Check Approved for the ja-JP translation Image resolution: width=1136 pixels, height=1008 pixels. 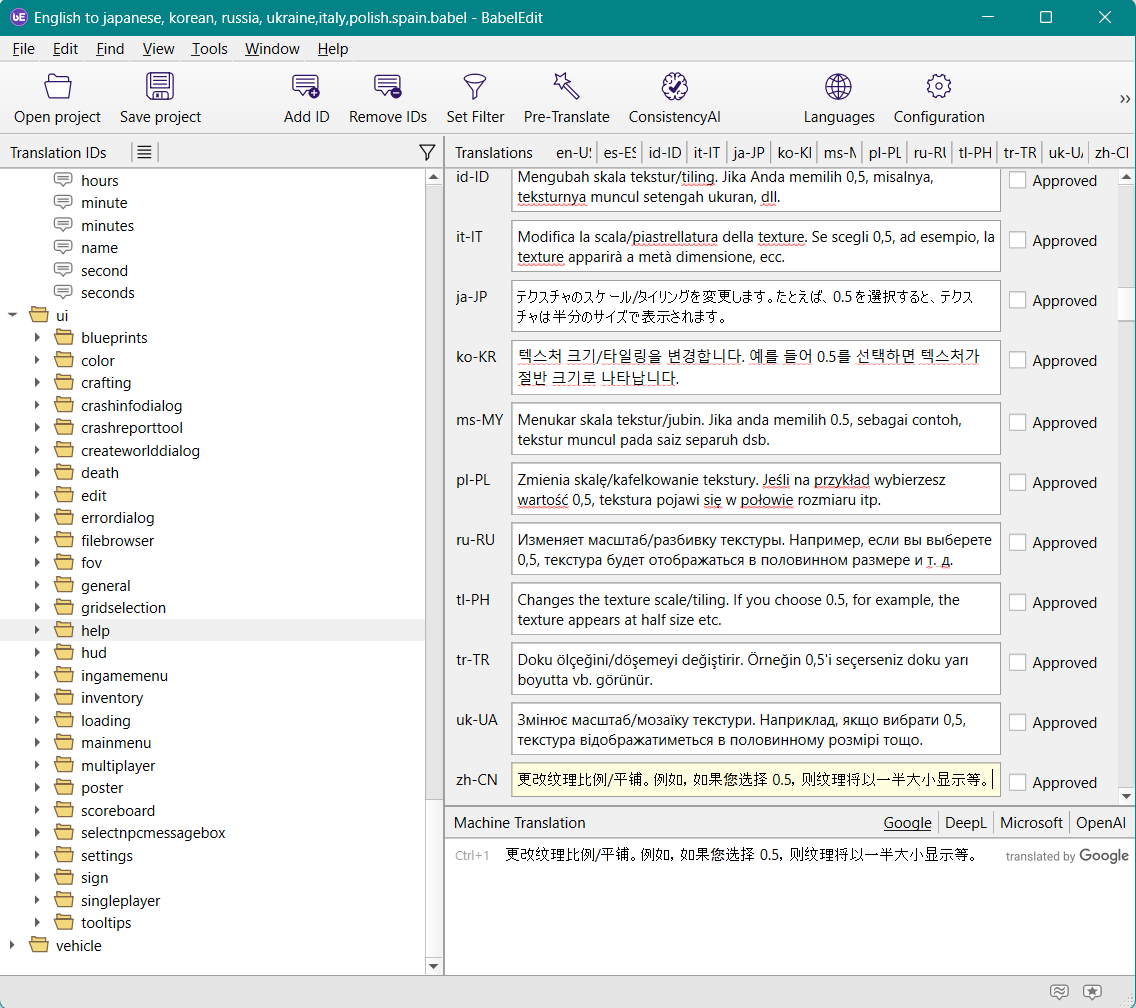click(1017, 300)
